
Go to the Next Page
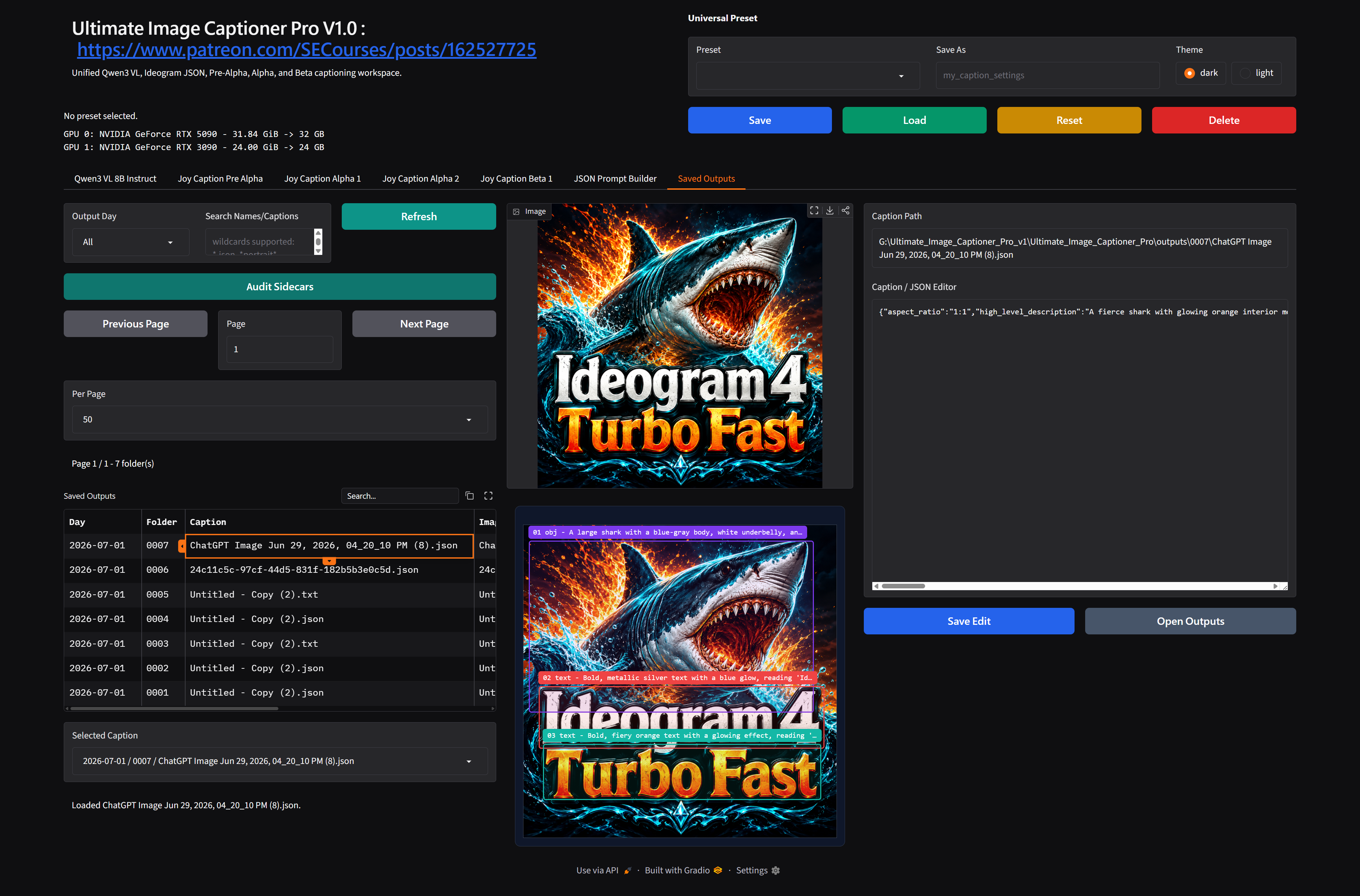point(424,324)
